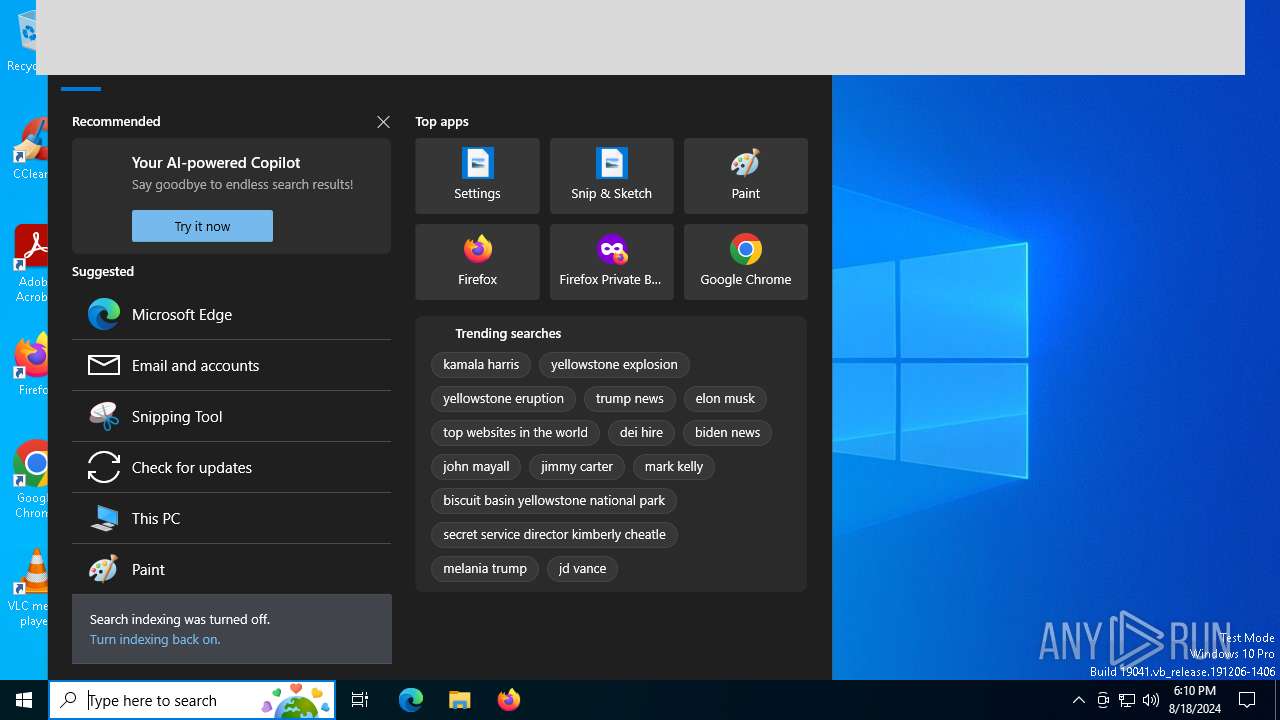Image resolution: width=1280 pixels, height=720 pixels.
Task: Launch Firefox from Top apps tiles
Action: (477, 262)
